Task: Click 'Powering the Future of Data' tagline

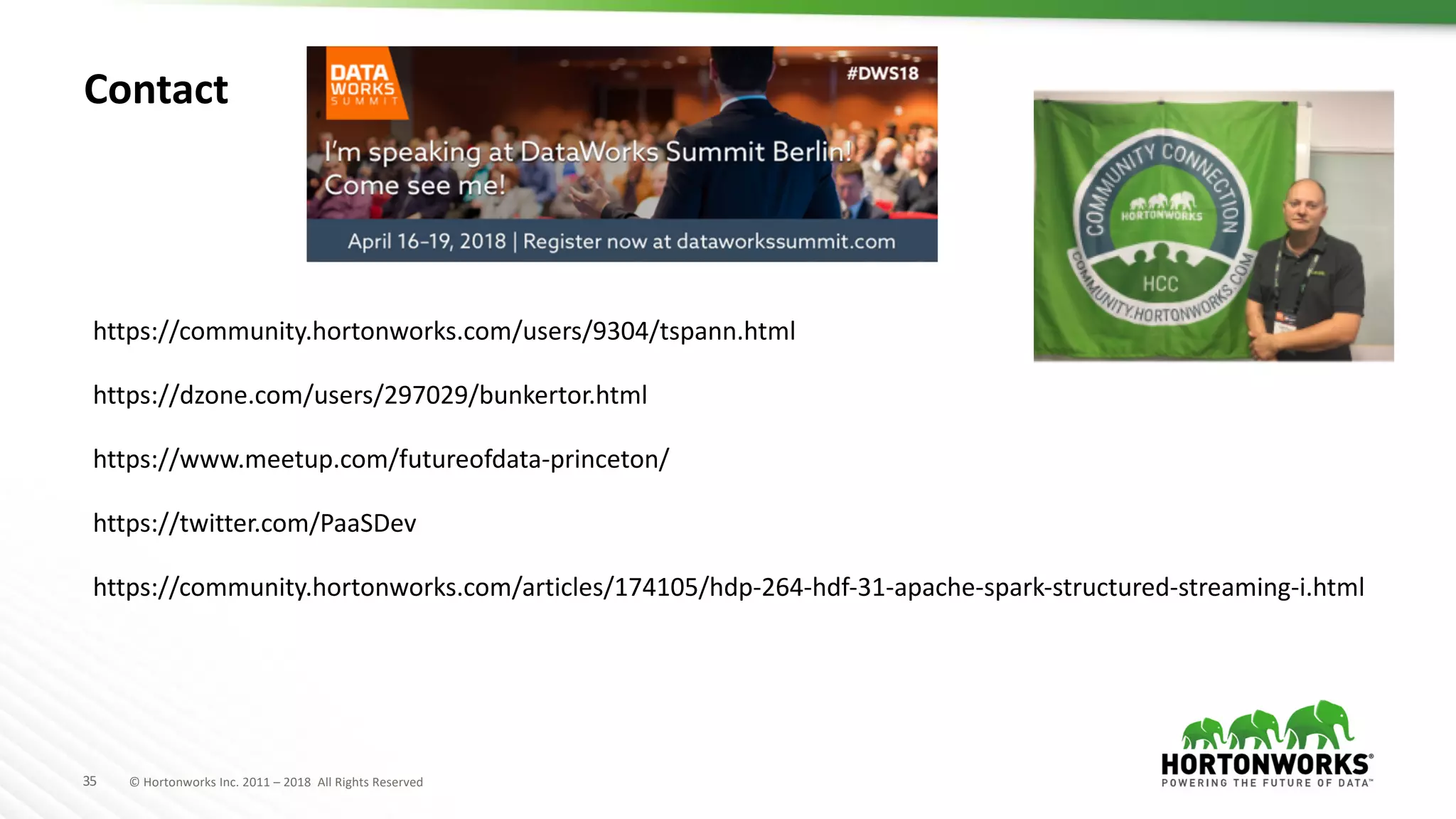Action: click(x=1267, y=783)
